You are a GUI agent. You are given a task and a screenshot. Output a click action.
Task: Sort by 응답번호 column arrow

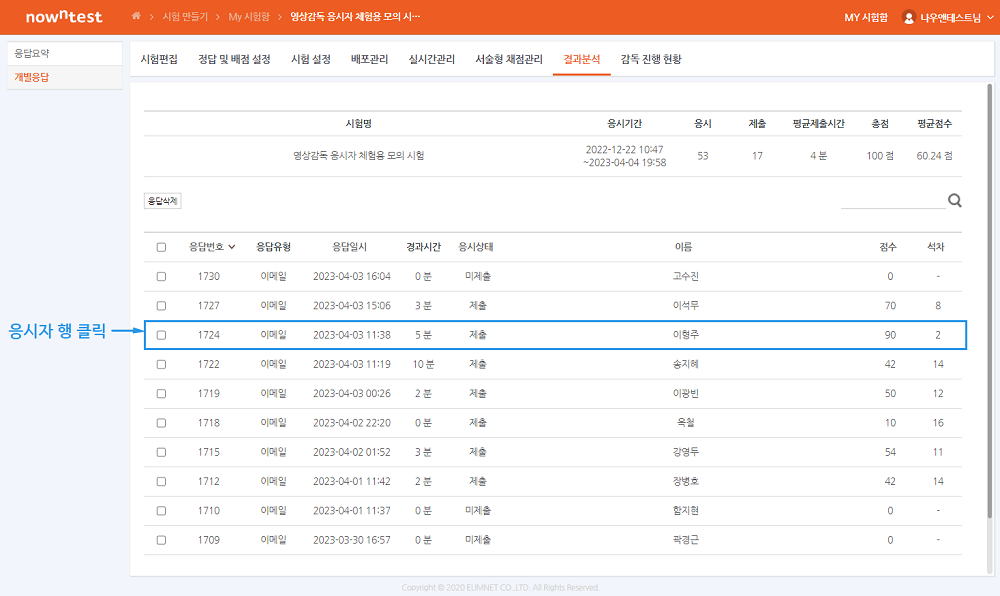click(232, 247)
